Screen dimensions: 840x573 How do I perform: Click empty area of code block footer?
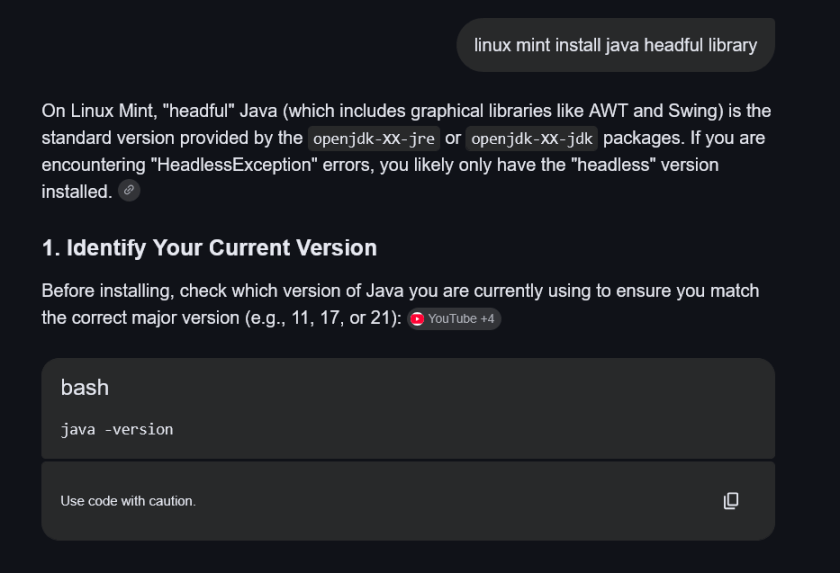coord(450,501)
